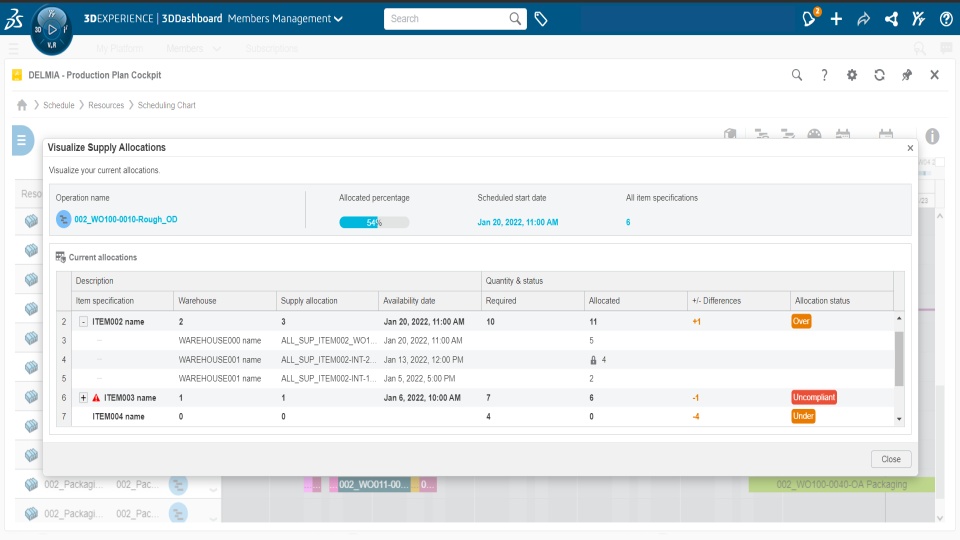Click the Uncompliant status badge

click(x=814, y=397)
